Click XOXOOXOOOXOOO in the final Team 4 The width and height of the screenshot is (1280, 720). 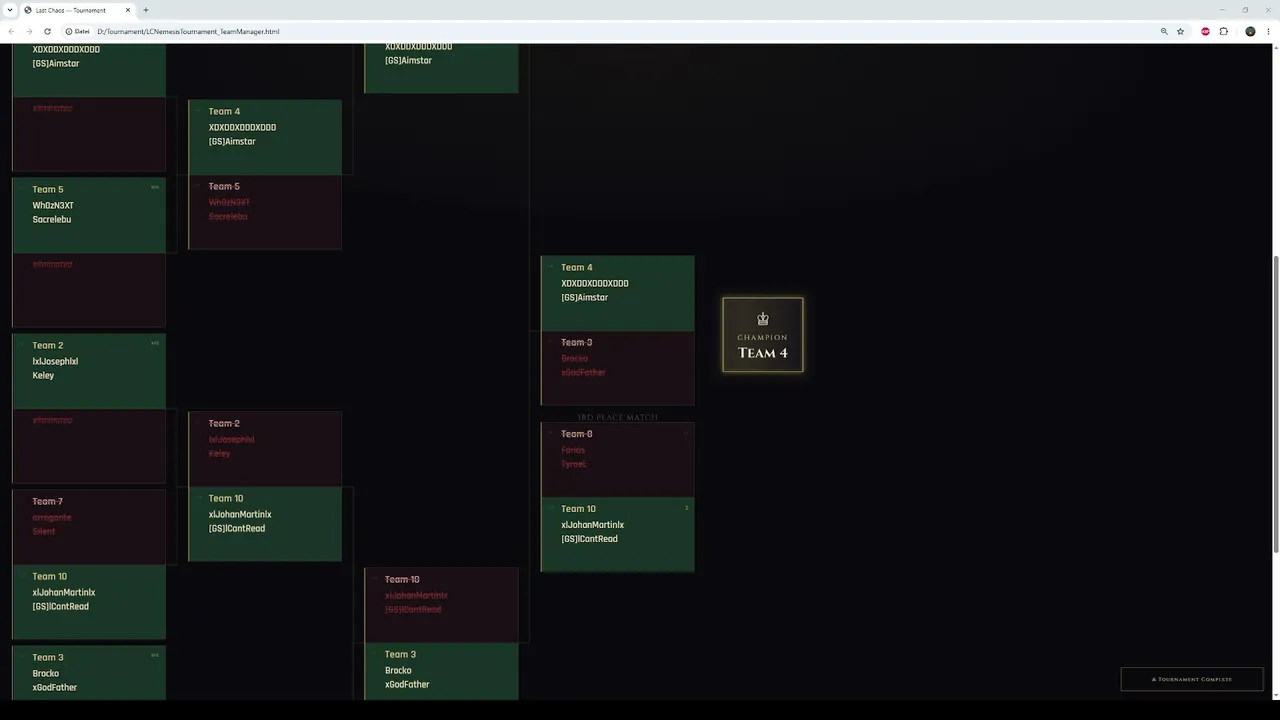point(595,283)
